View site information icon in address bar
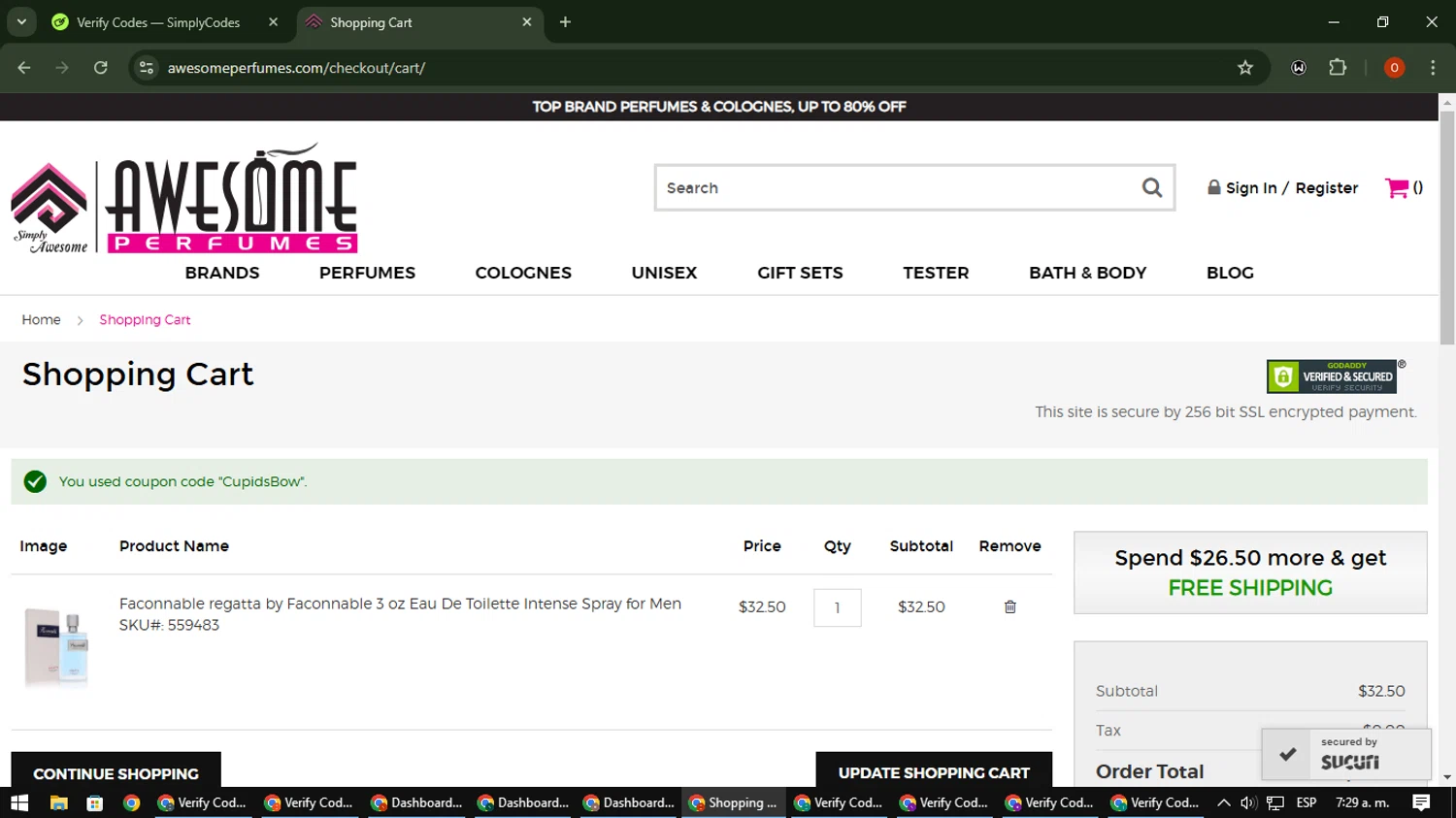Image resolution: width=1456 pixels, height=818 pixels. (147, 68)
